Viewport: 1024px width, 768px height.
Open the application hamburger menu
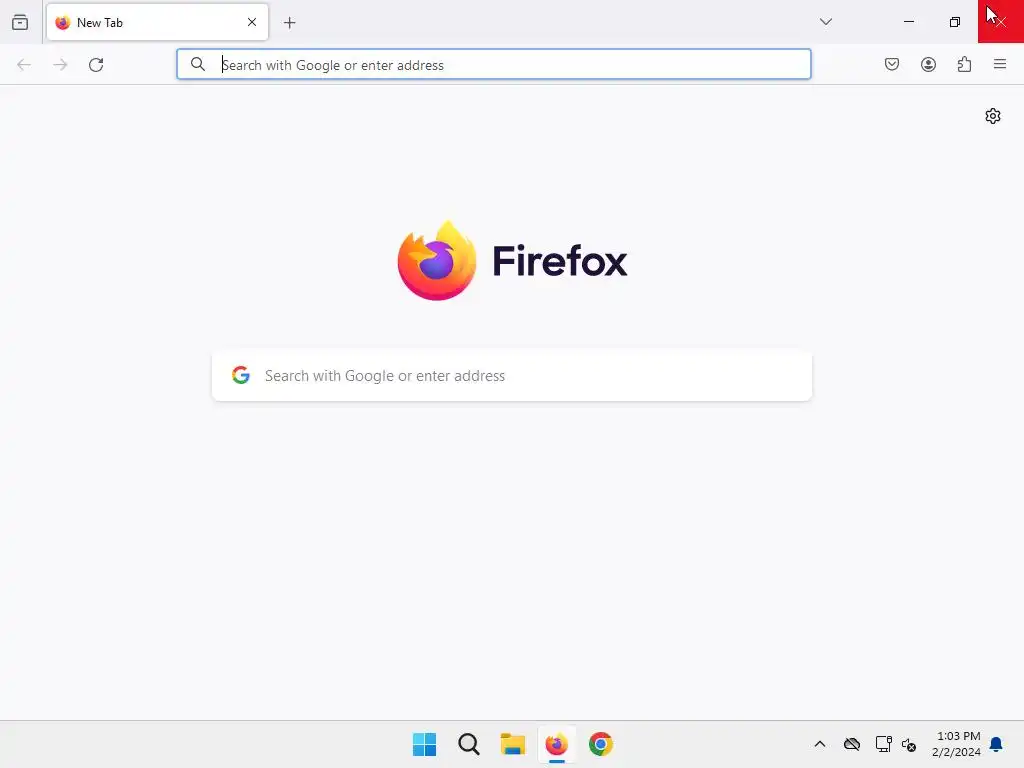pos(1000,64)
